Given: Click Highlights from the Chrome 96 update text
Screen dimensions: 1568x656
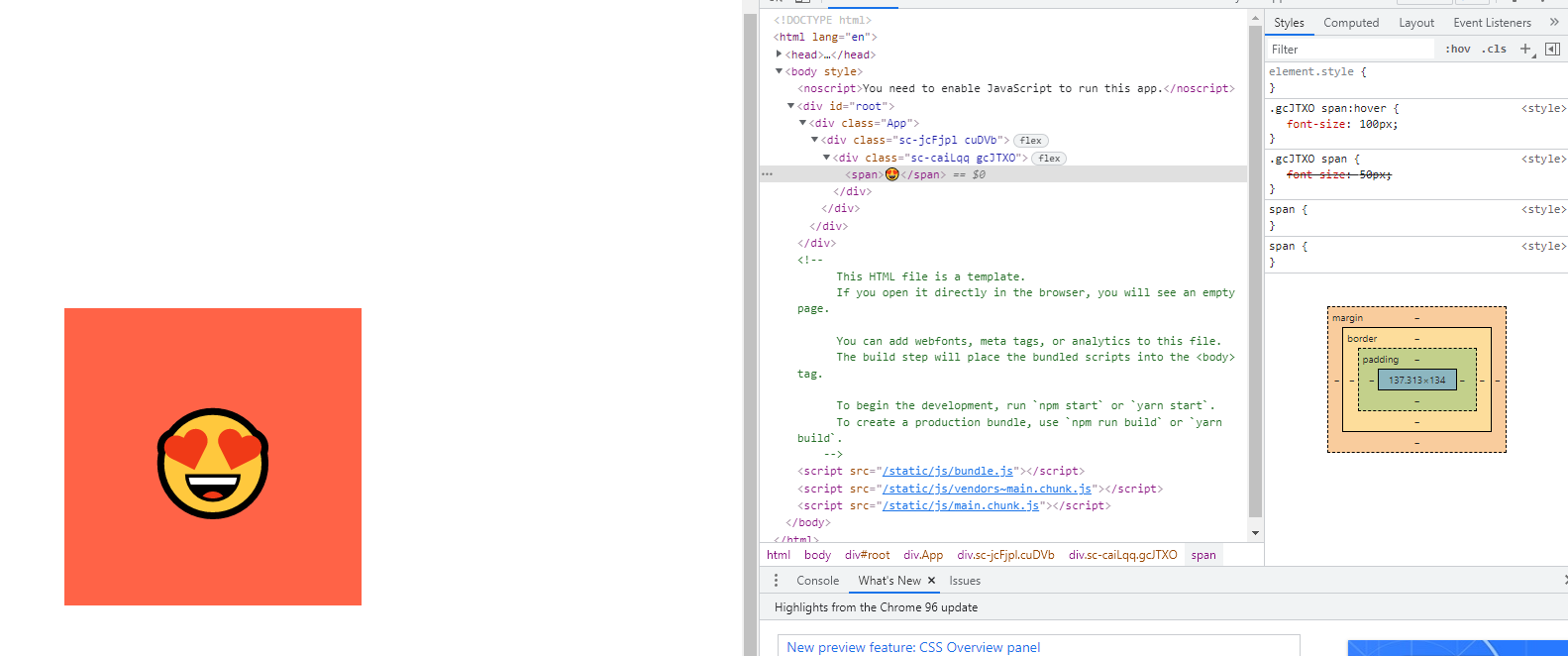Looking at the screenshot, I should [x=876, y=607].
